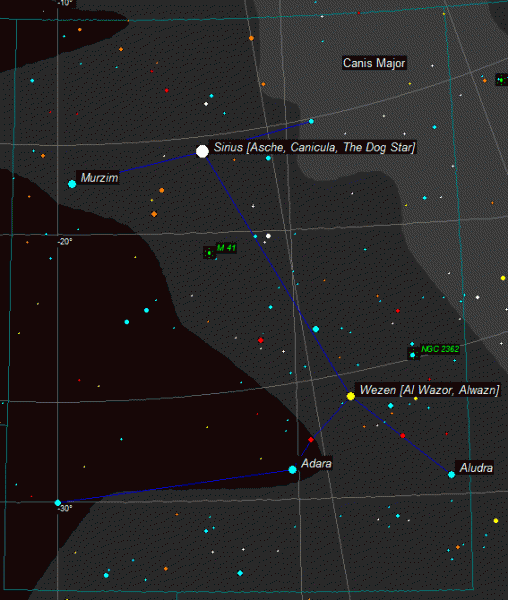
Task: Click the NGC 2362 cluster symbol
Action: 413,353
